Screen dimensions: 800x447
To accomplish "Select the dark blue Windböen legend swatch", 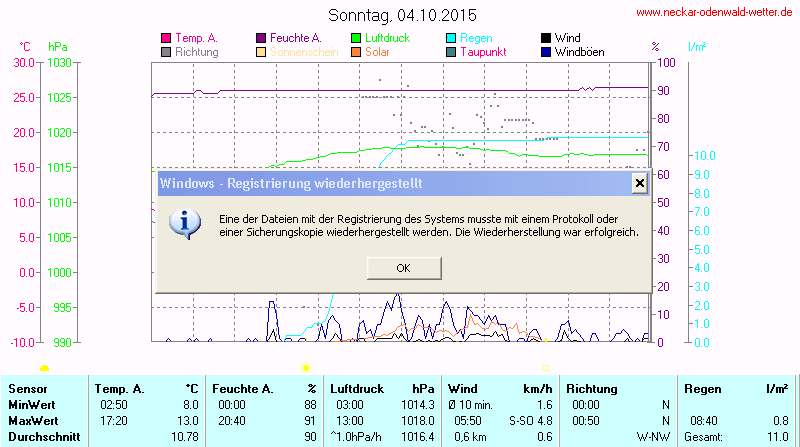I will tap(546, 51).
